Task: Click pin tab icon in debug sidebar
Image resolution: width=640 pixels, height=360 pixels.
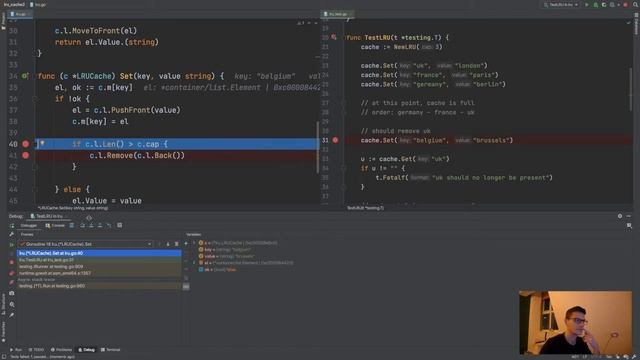Action: coord(12,315)
